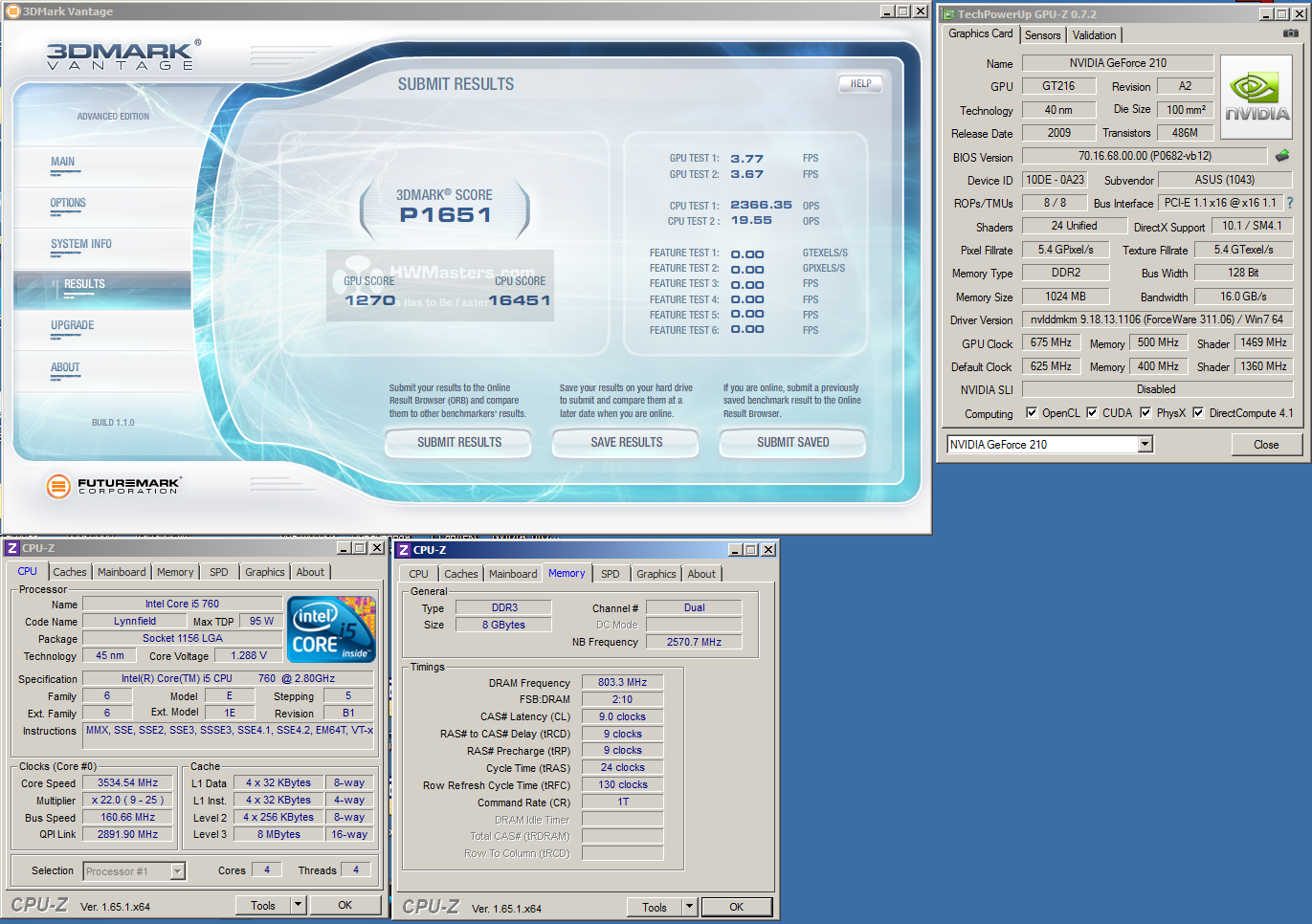Click the BIOS save chip icon in GPU-Z

point(1282,155)
